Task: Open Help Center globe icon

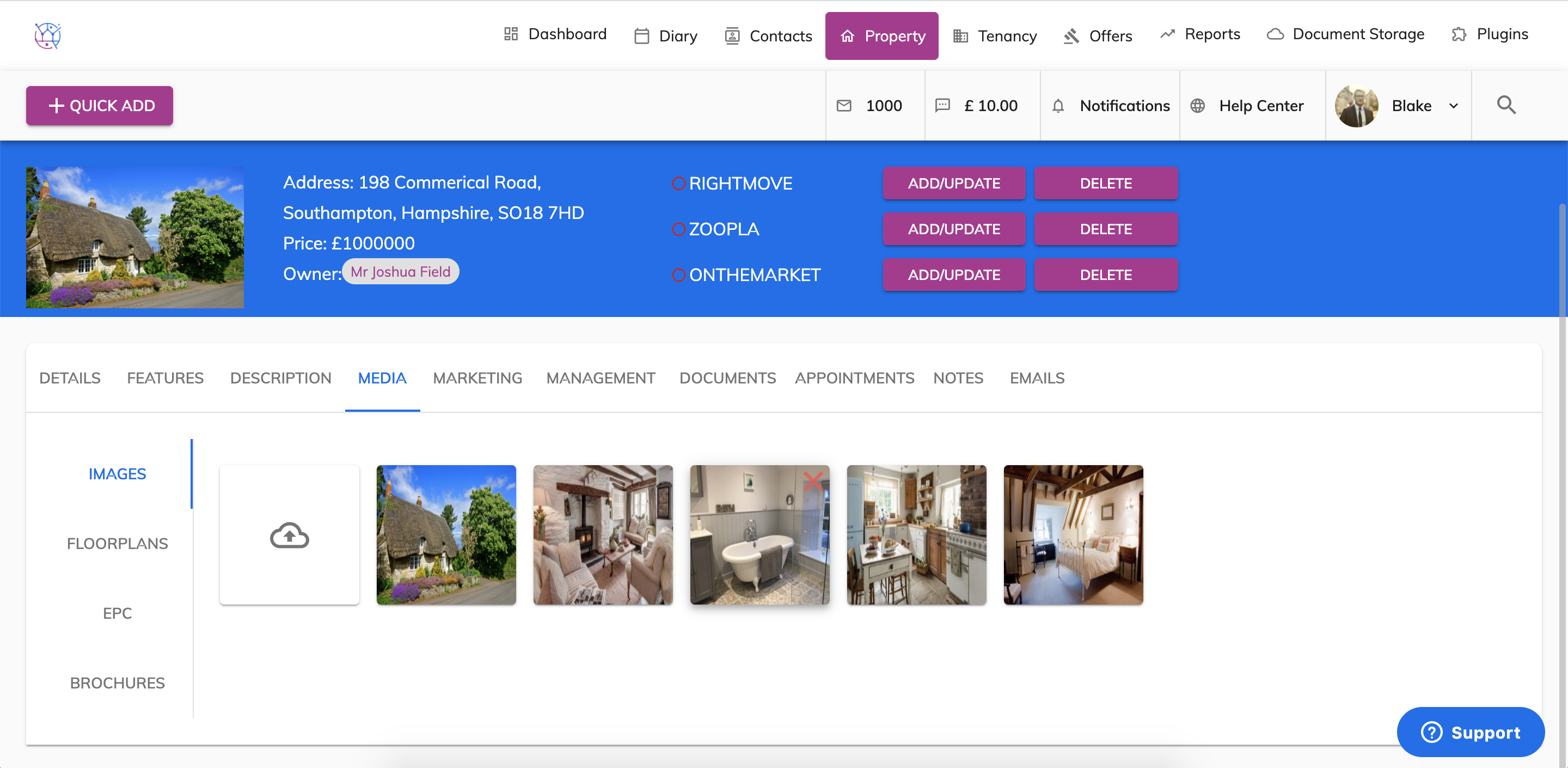Action: click(1197, 106)
